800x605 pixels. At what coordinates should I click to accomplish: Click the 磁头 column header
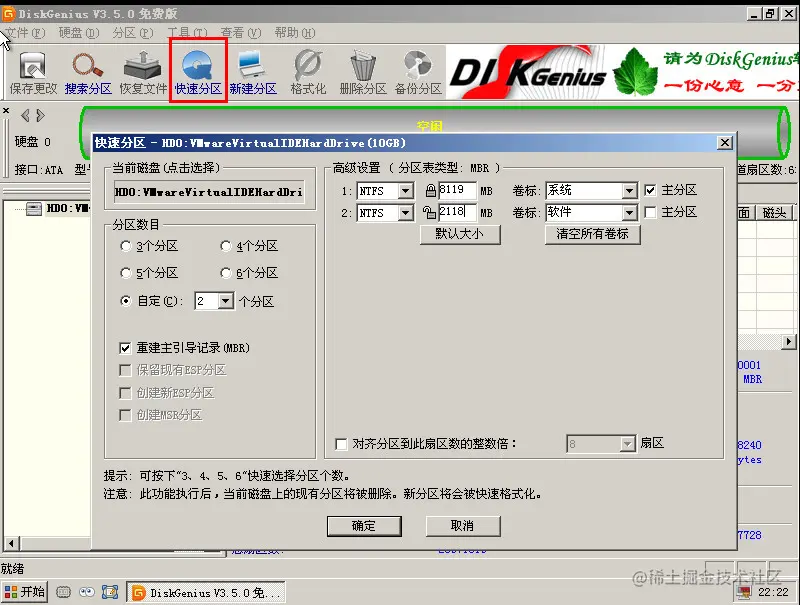click(x=773, y=213)
